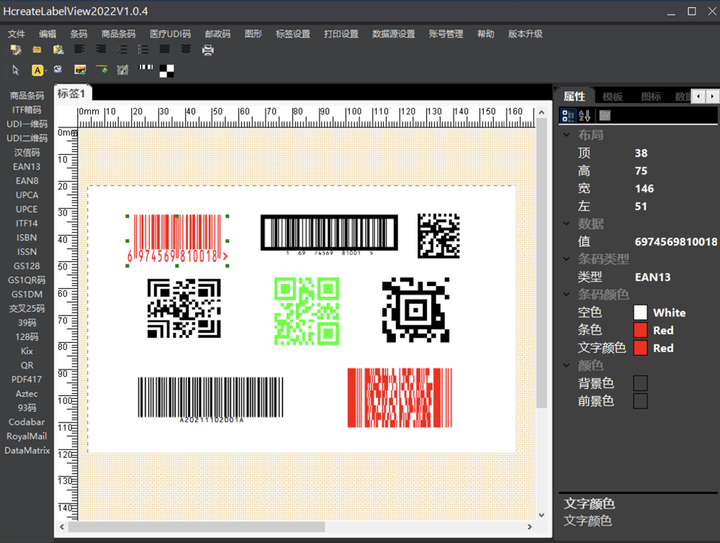Image resolution: width=720 pixels, height=543 pixels.
Task: Click the canvas horizontal scrollbar thumb
Action: [196, 527]
